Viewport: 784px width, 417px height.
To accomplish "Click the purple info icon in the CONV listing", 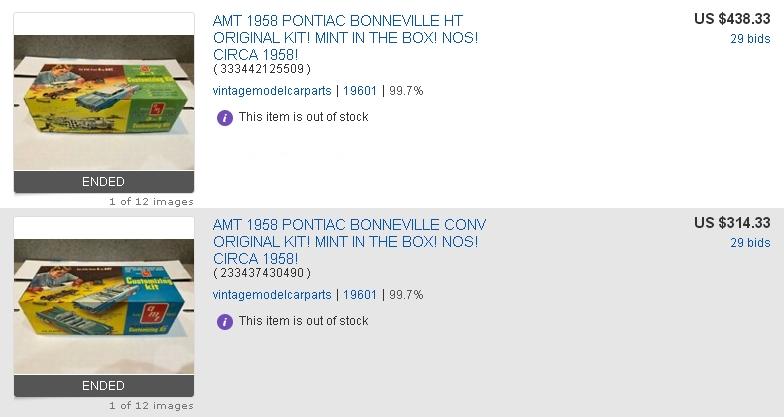I will point(224,322).
